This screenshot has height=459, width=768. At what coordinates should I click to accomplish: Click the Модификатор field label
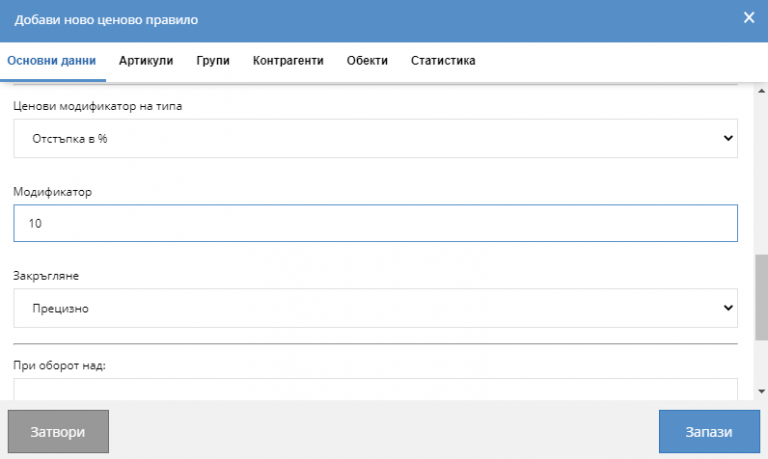pos(52,191)
